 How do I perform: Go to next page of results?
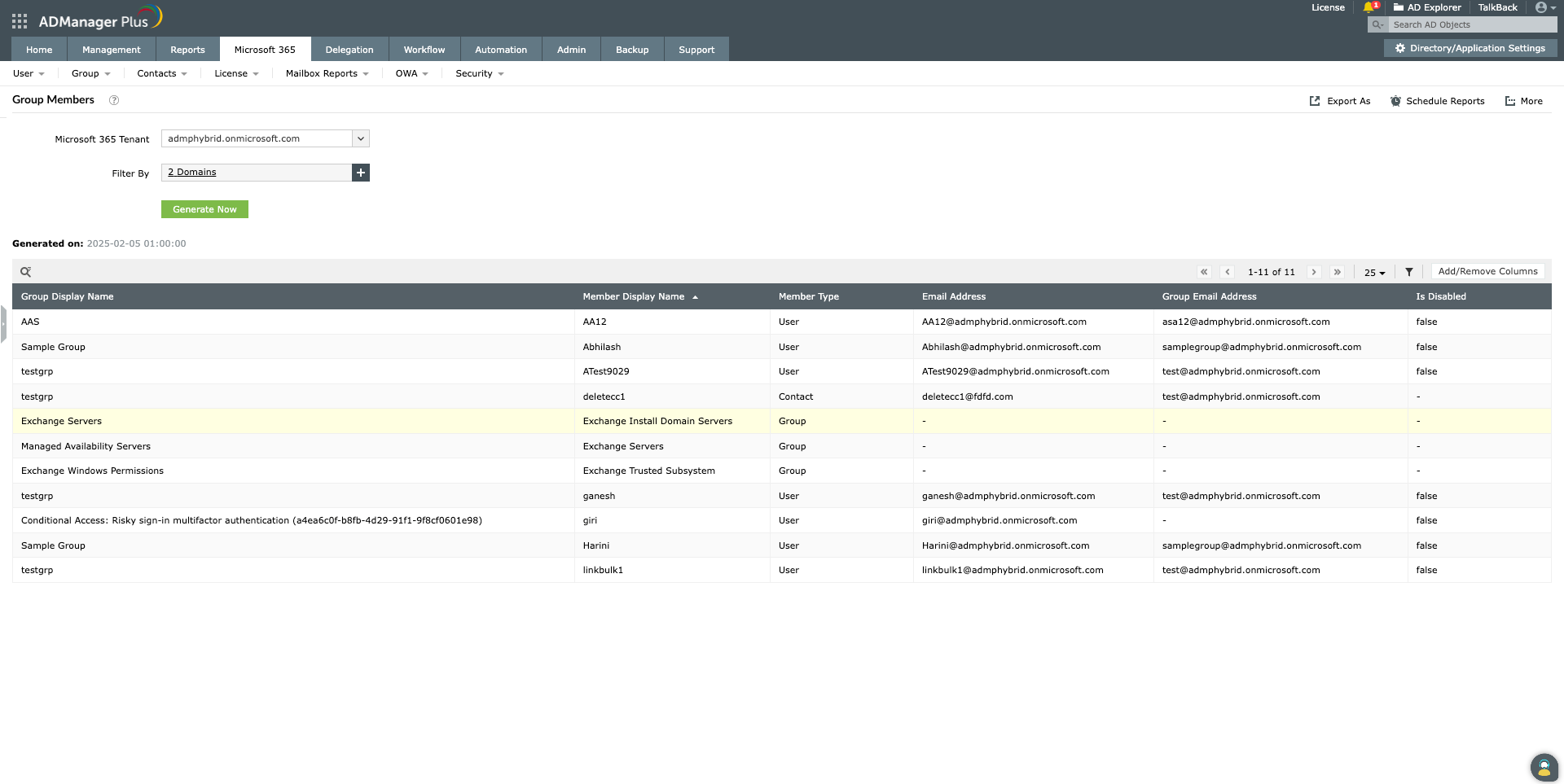click(1314, 272)
